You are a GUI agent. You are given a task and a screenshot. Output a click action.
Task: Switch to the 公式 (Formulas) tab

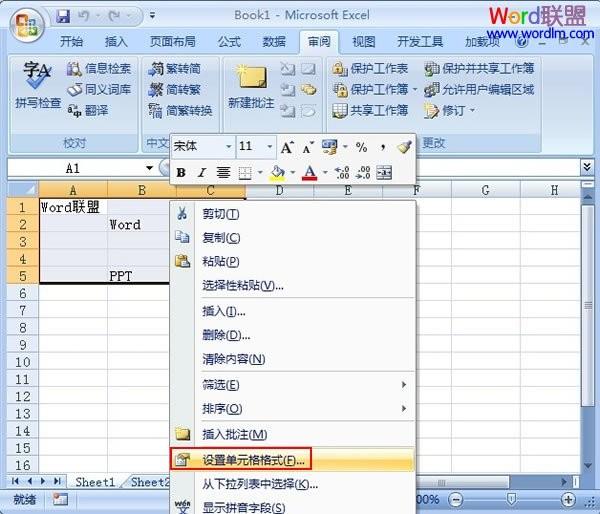tap(229, 41)
